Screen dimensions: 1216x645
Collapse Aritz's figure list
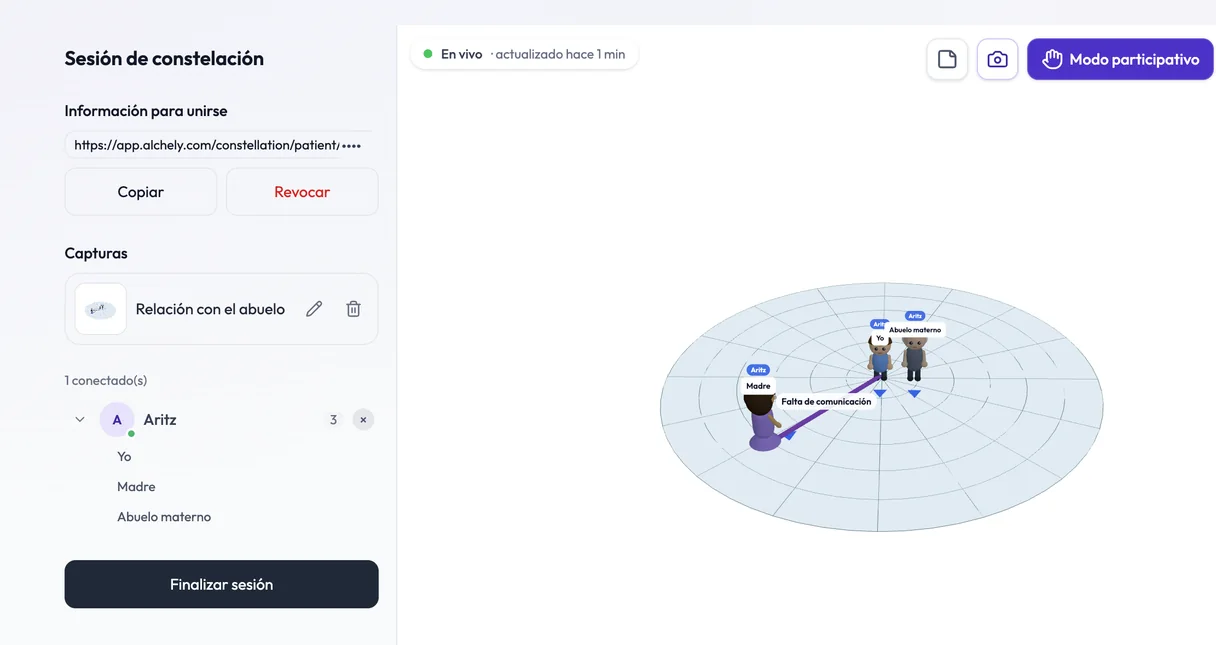pyautogui.click(x=80, y=420)
